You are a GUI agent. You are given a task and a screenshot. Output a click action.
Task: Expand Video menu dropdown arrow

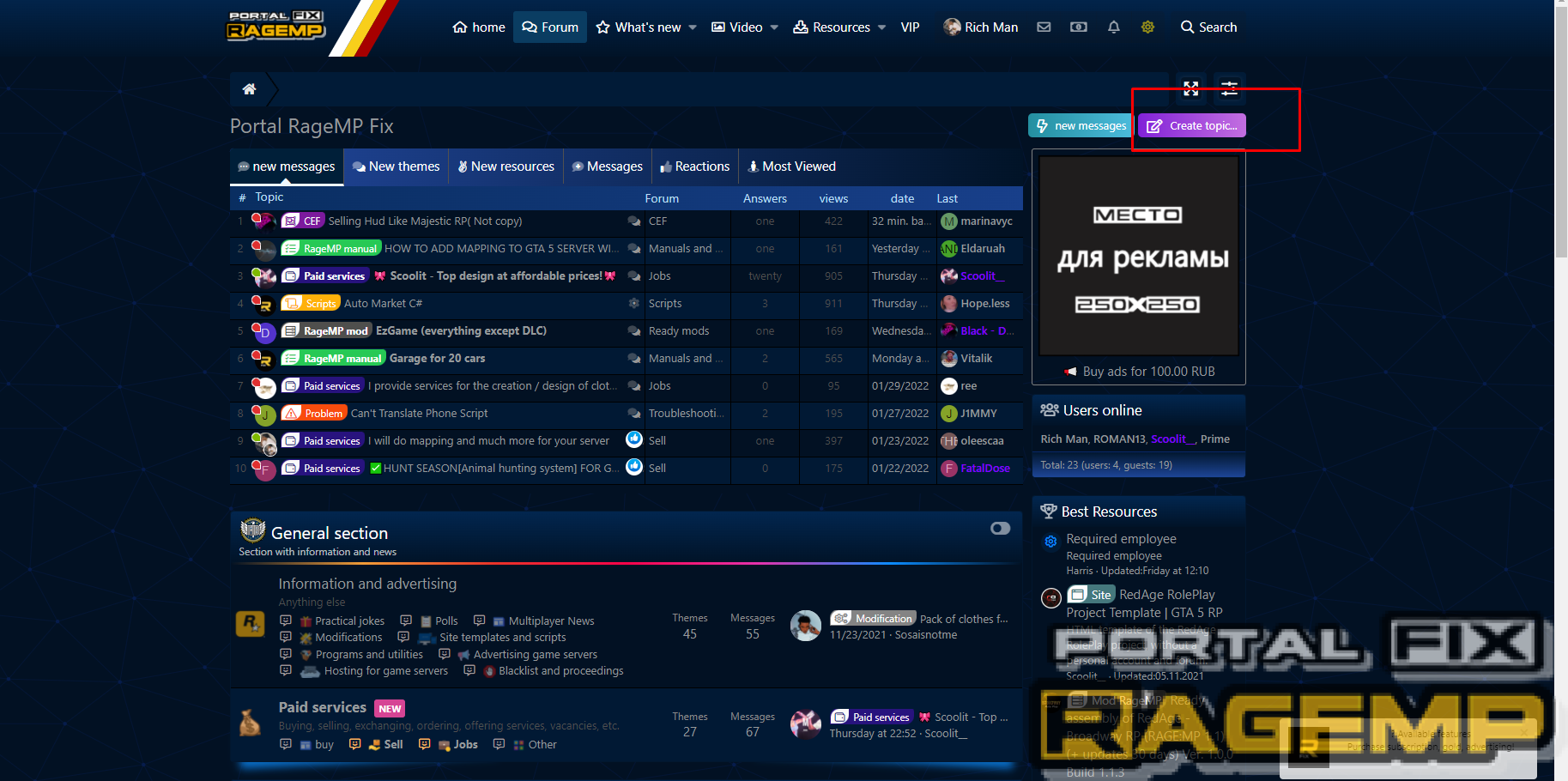coord(774,27)
